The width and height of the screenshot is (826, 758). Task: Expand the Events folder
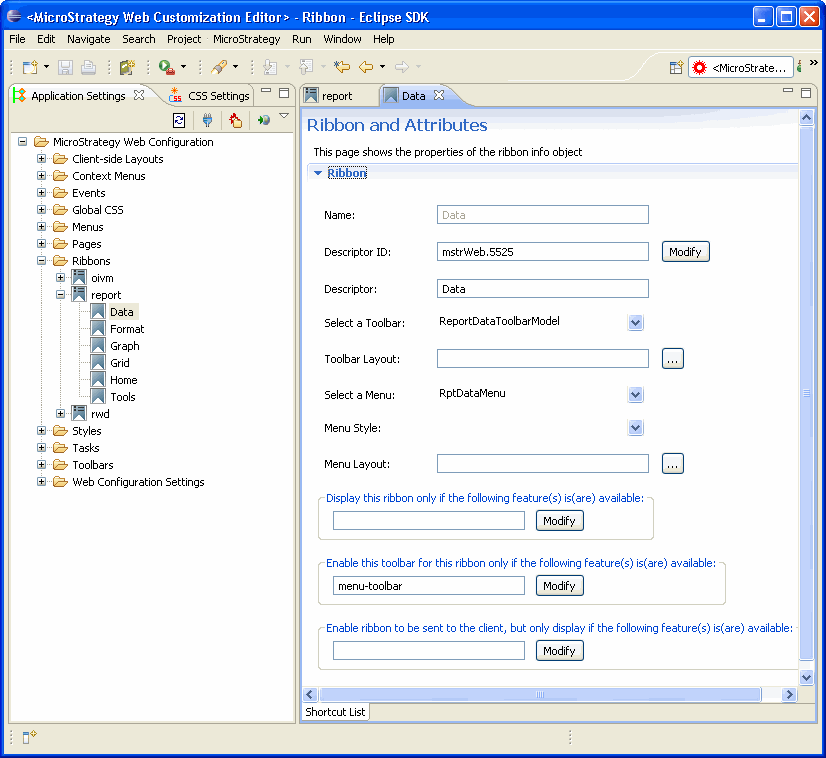coord(42,193)
